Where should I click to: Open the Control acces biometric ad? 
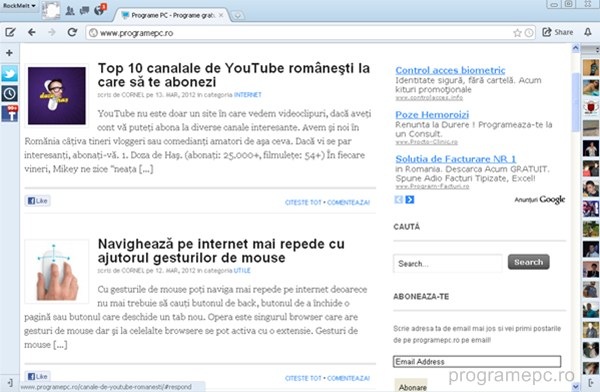(x=450, y=70)
